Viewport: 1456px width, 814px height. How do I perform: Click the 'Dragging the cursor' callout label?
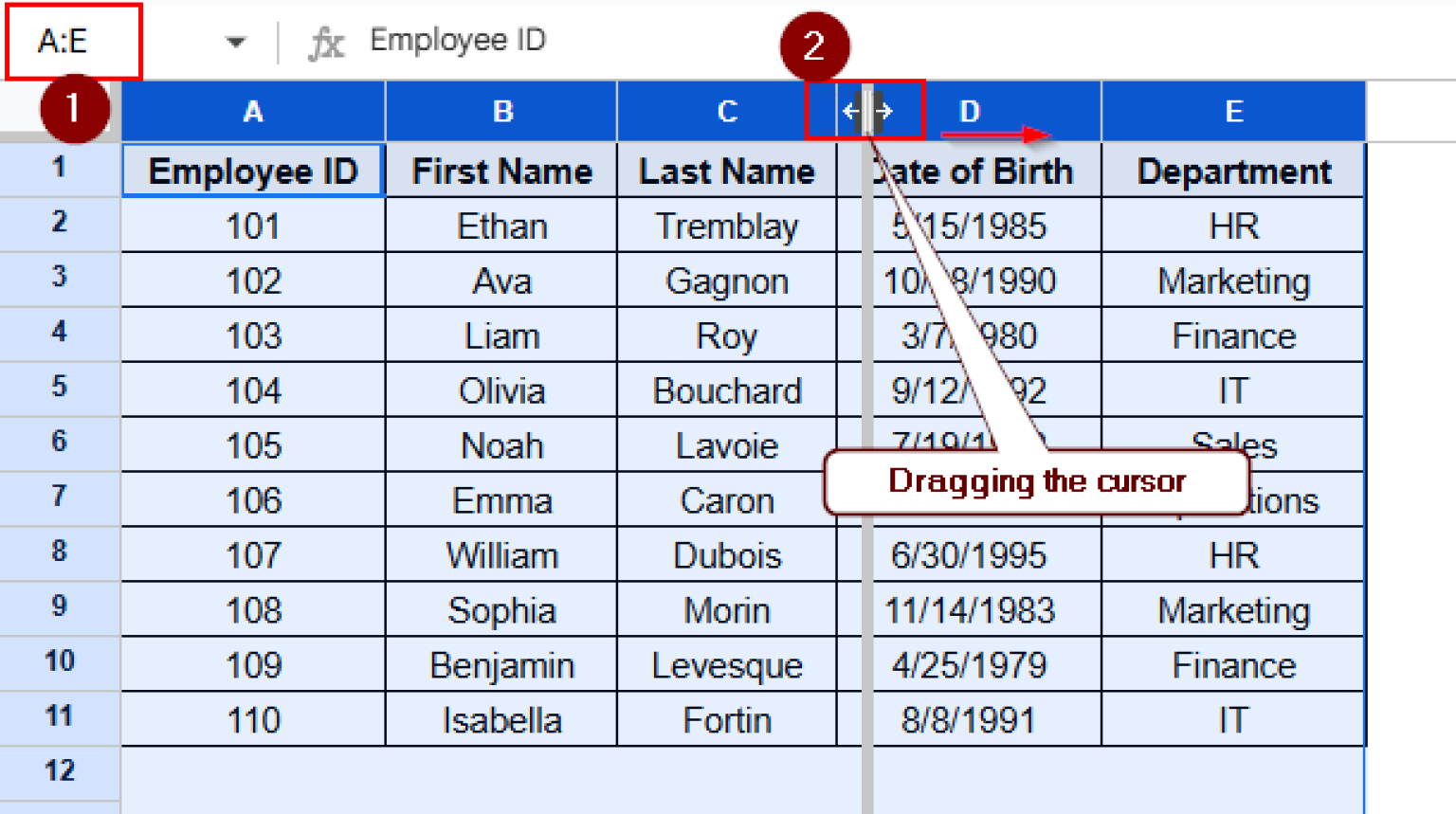1036,481
